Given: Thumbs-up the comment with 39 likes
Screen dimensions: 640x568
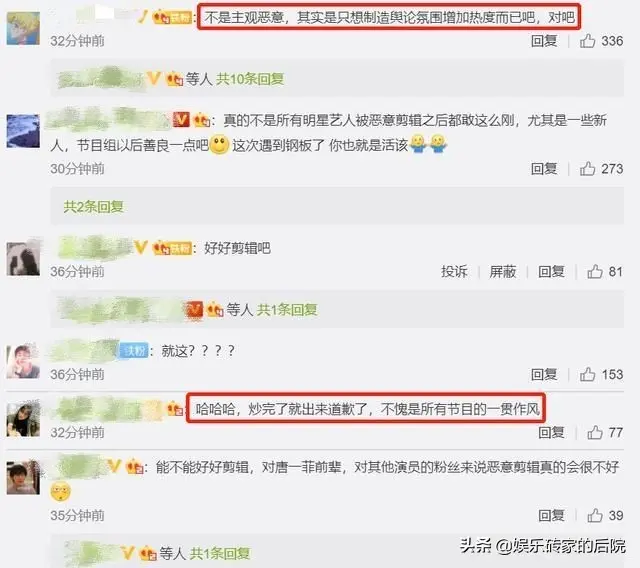Looking at the screenshot, I should 595,515.
